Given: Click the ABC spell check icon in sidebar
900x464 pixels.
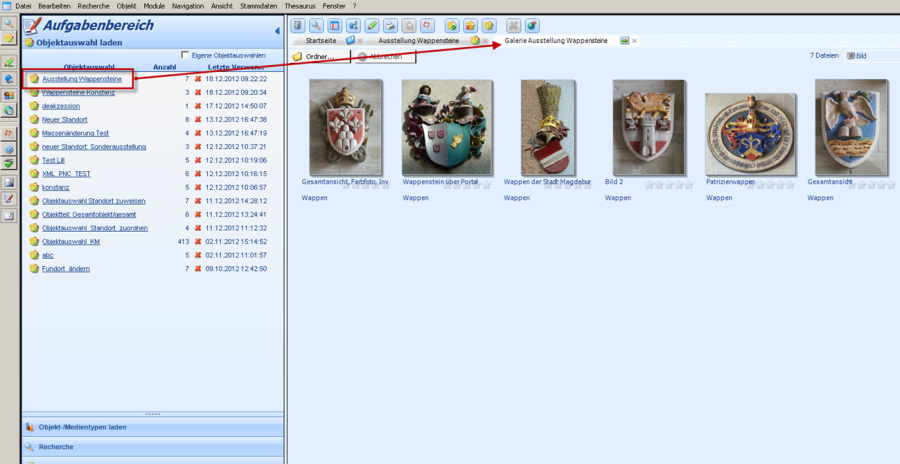Looking at the screenshot, I should point(9,164).
